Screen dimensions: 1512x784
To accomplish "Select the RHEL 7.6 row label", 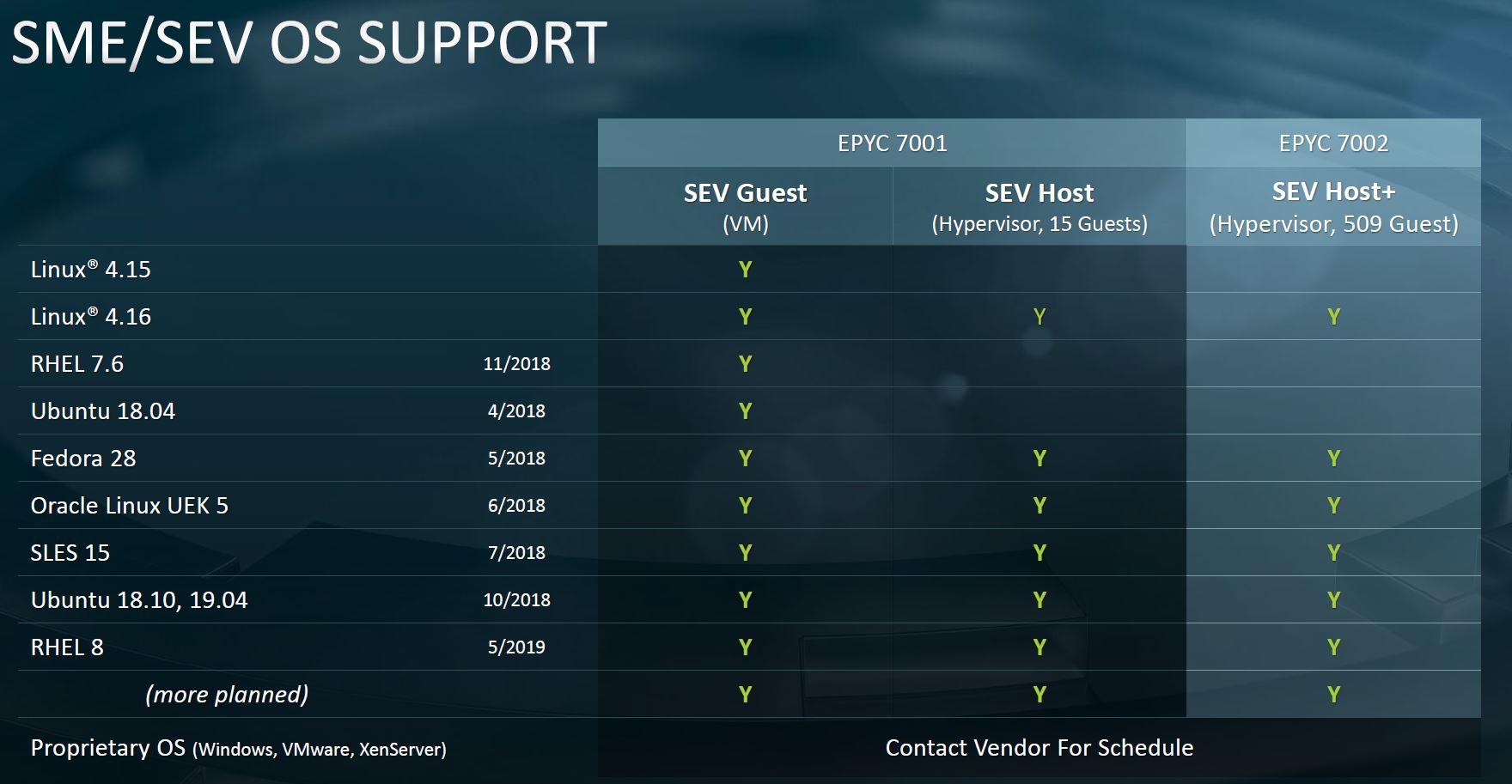I will point(77,364).
